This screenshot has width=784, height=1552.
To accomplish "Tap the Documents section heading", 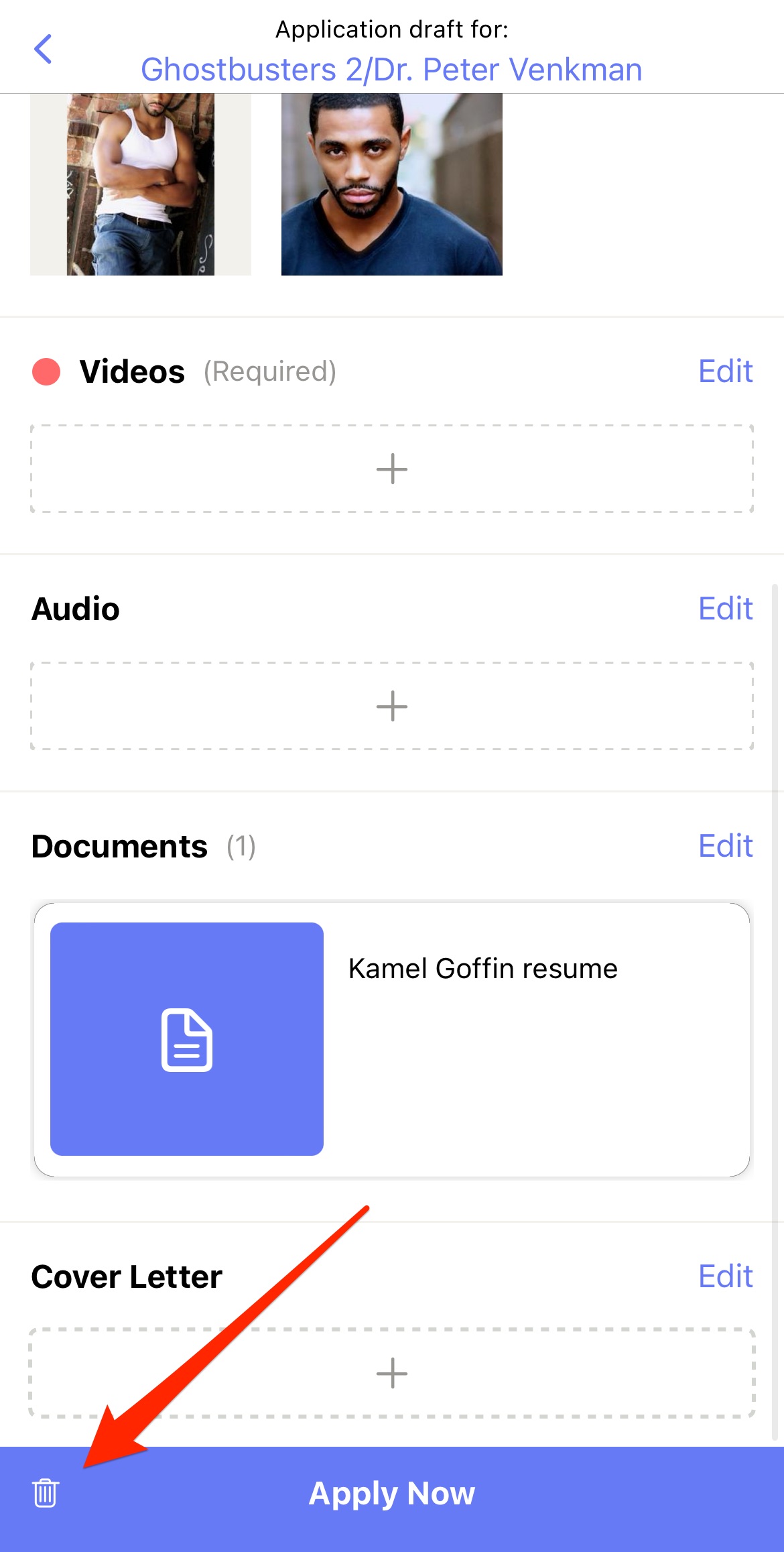I will 119,846.
